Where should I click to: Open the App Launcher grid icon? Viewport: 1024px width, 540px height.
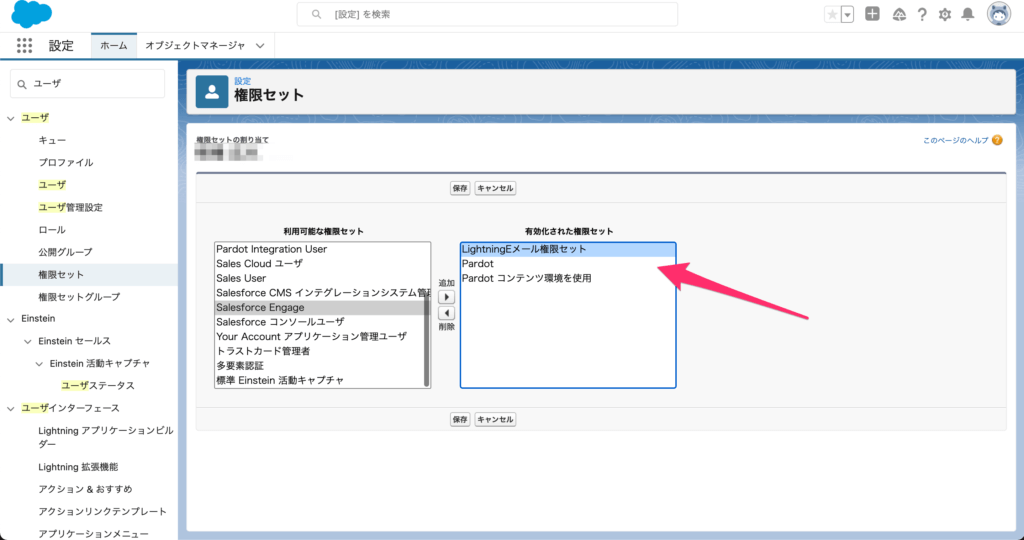pos(24,45)
